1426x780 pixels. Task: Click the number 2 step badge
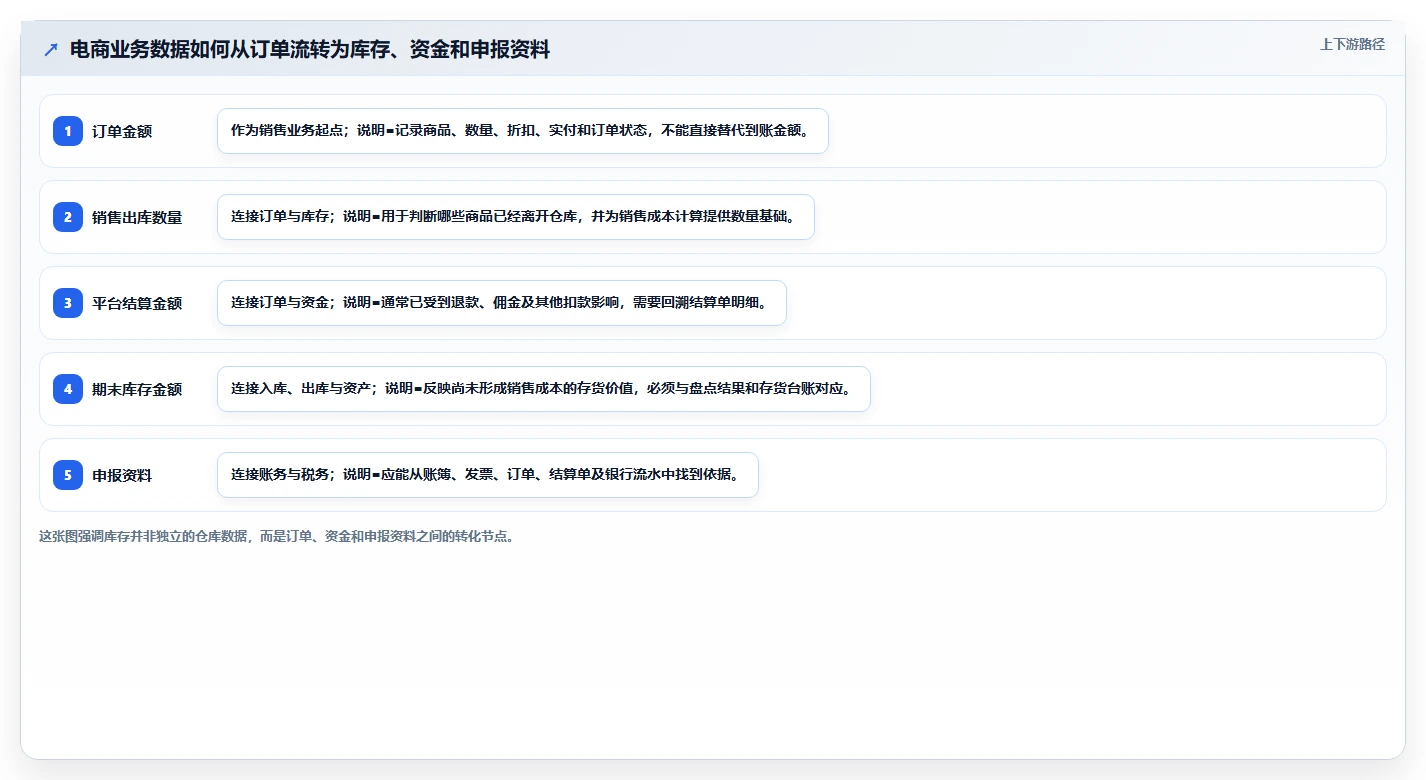[x=68, y=217]
